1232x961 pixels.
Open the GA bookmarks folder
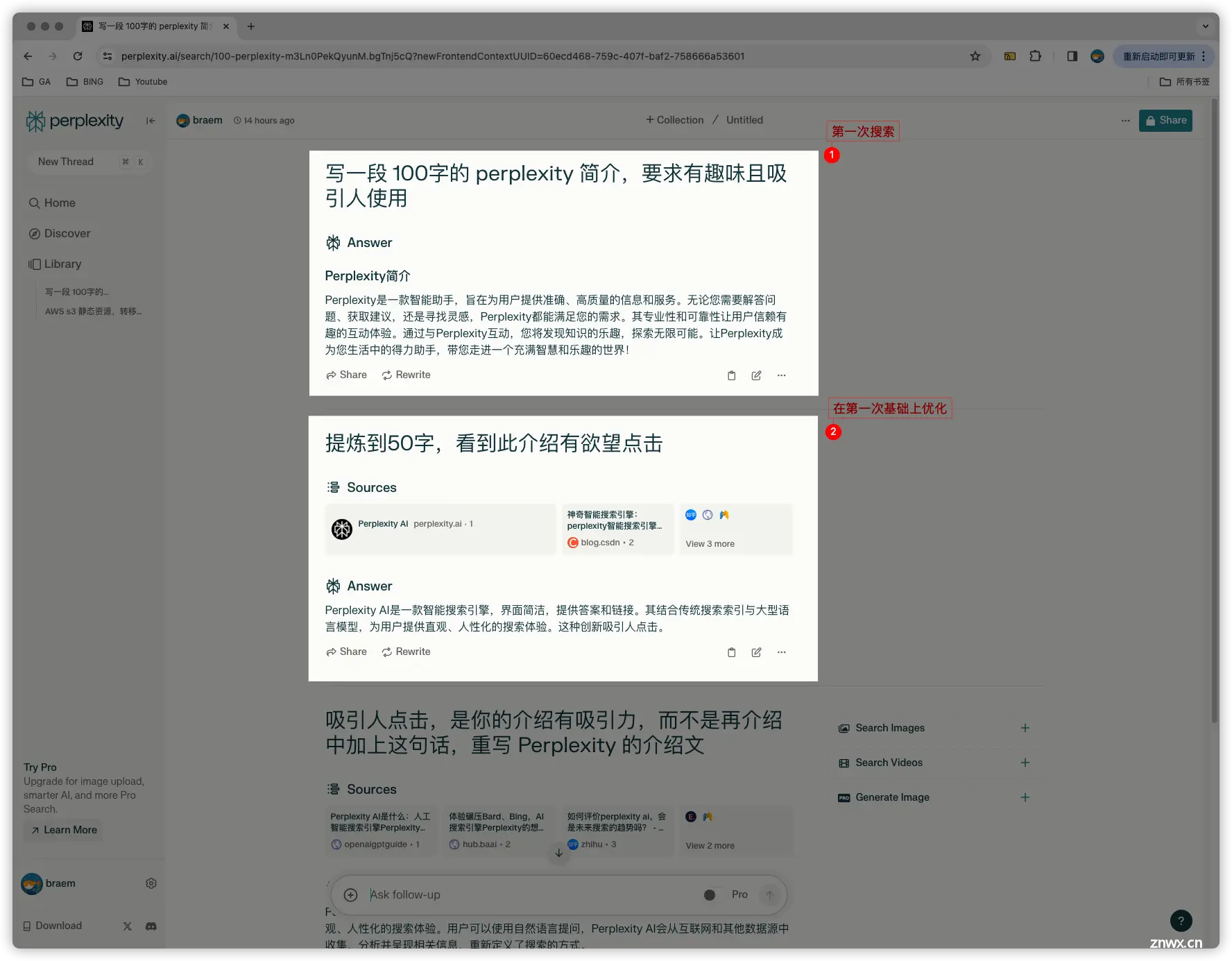point(37,82)
